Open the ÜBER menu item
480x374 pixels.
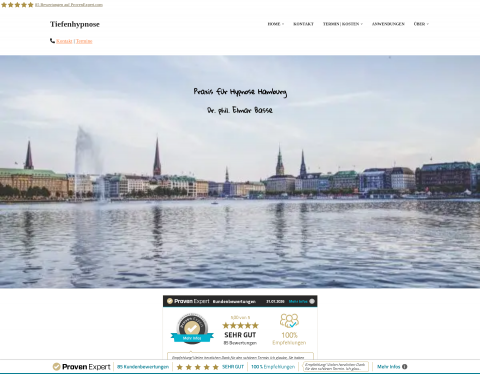[x=419, y=24]
